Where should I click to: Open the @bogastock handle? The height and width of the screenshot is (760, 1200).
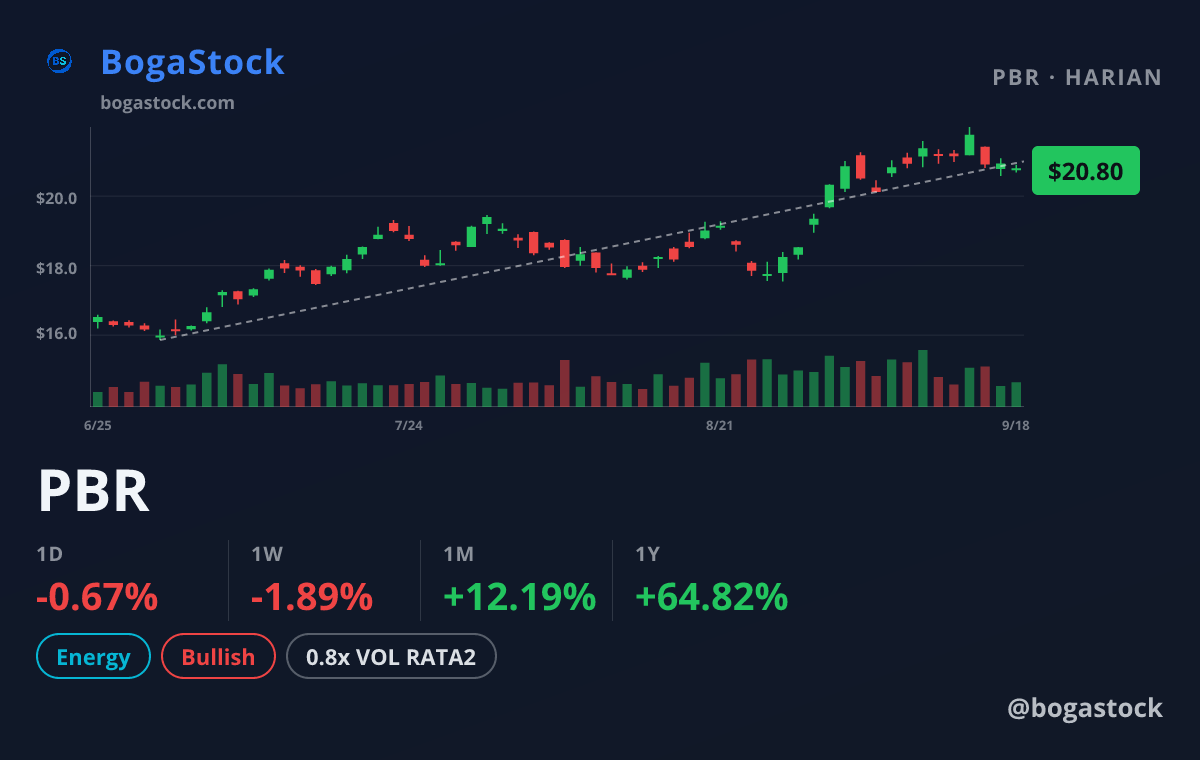(x=1085, y=708)
